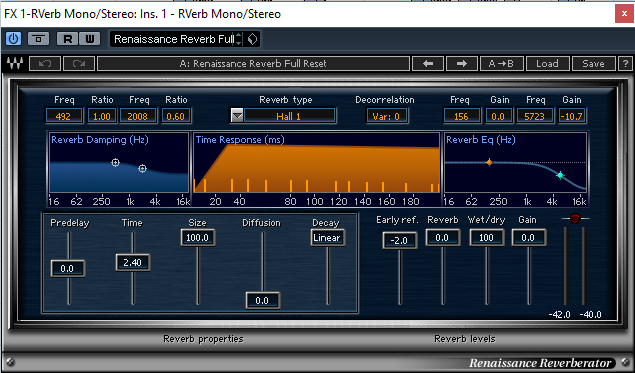635x373 pixels.
Task: Open the preset management diamond icon
Action: pos(252,39)
